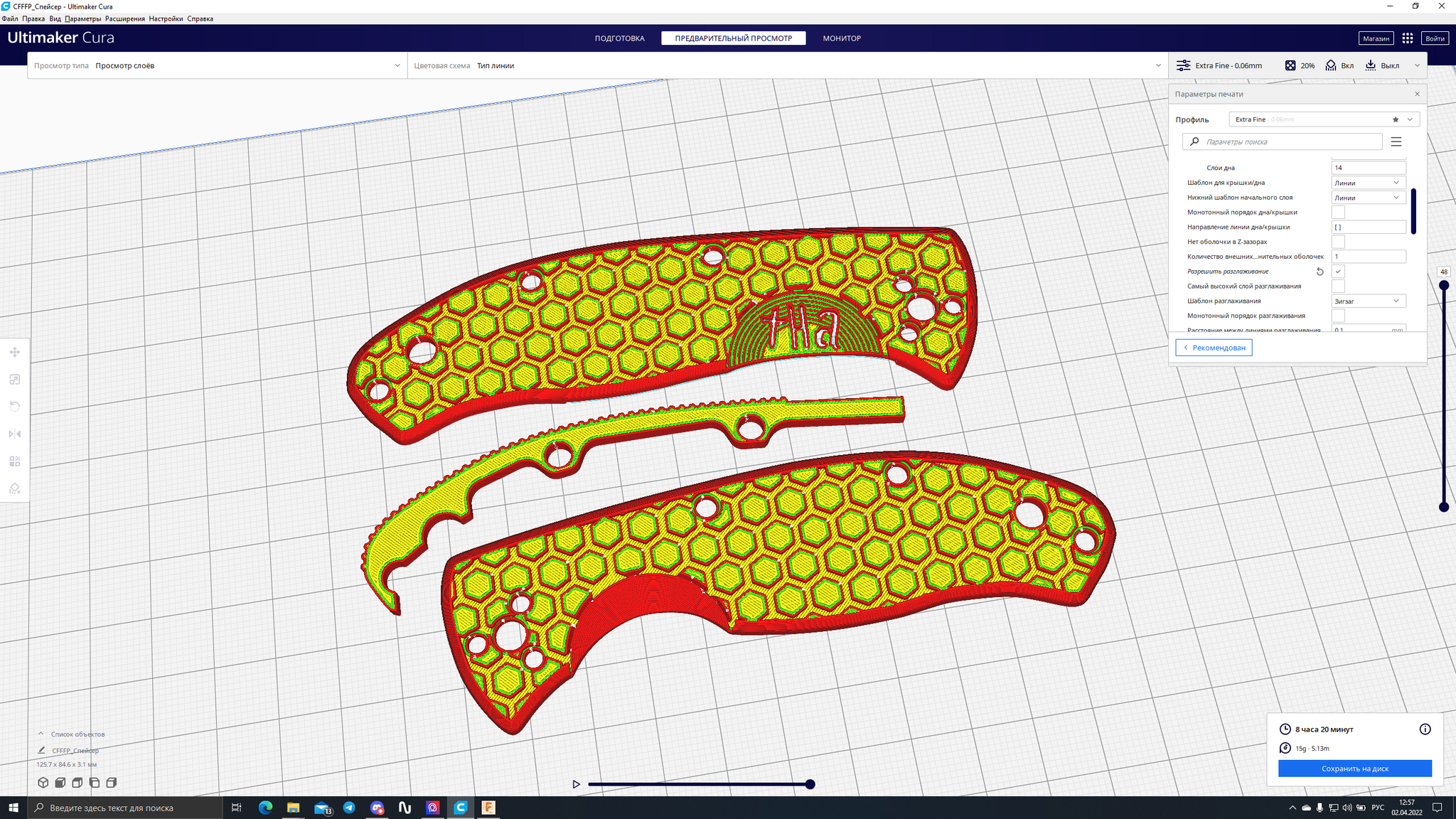Uncheck 'Разрешить разглаживание' checkbox
1456x819 pixels.
1338,272
